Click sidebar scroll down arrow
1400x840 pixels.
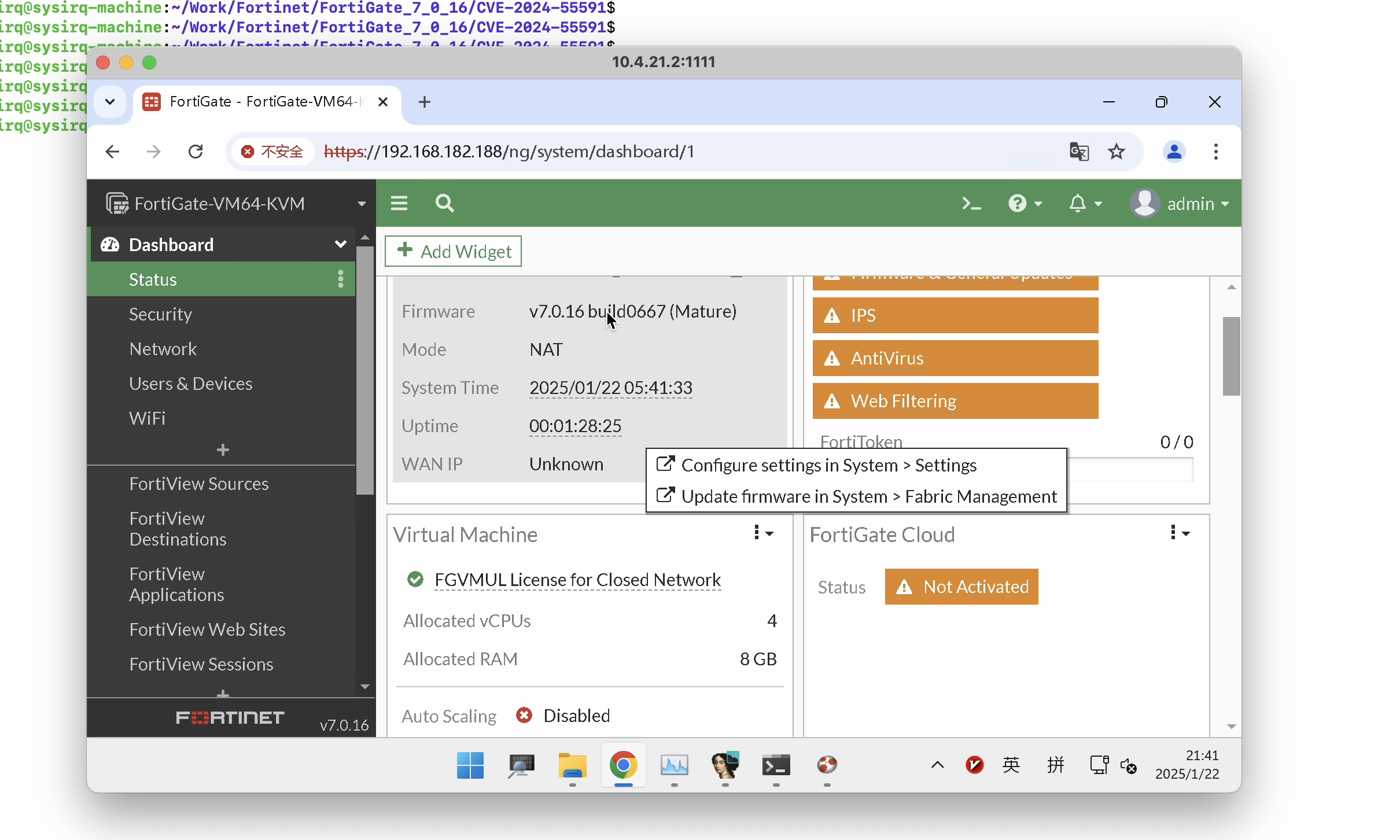[x=364, y=687]
